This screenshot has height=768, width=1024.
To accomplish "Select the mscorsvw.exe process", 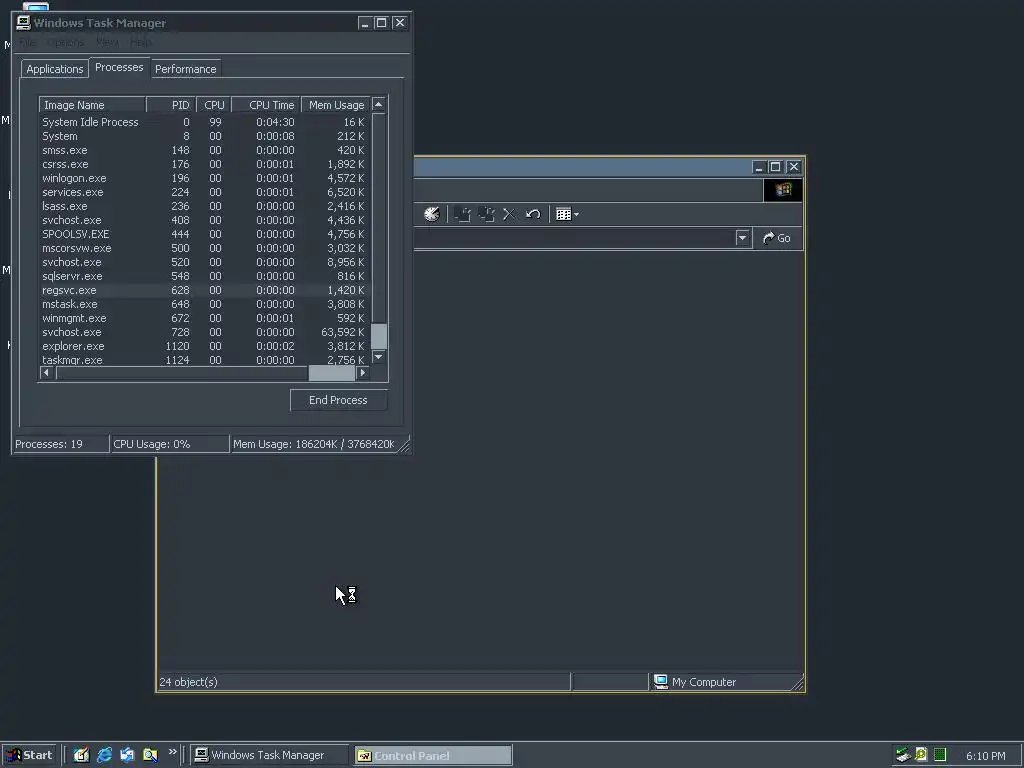I will tap(204, 248).
